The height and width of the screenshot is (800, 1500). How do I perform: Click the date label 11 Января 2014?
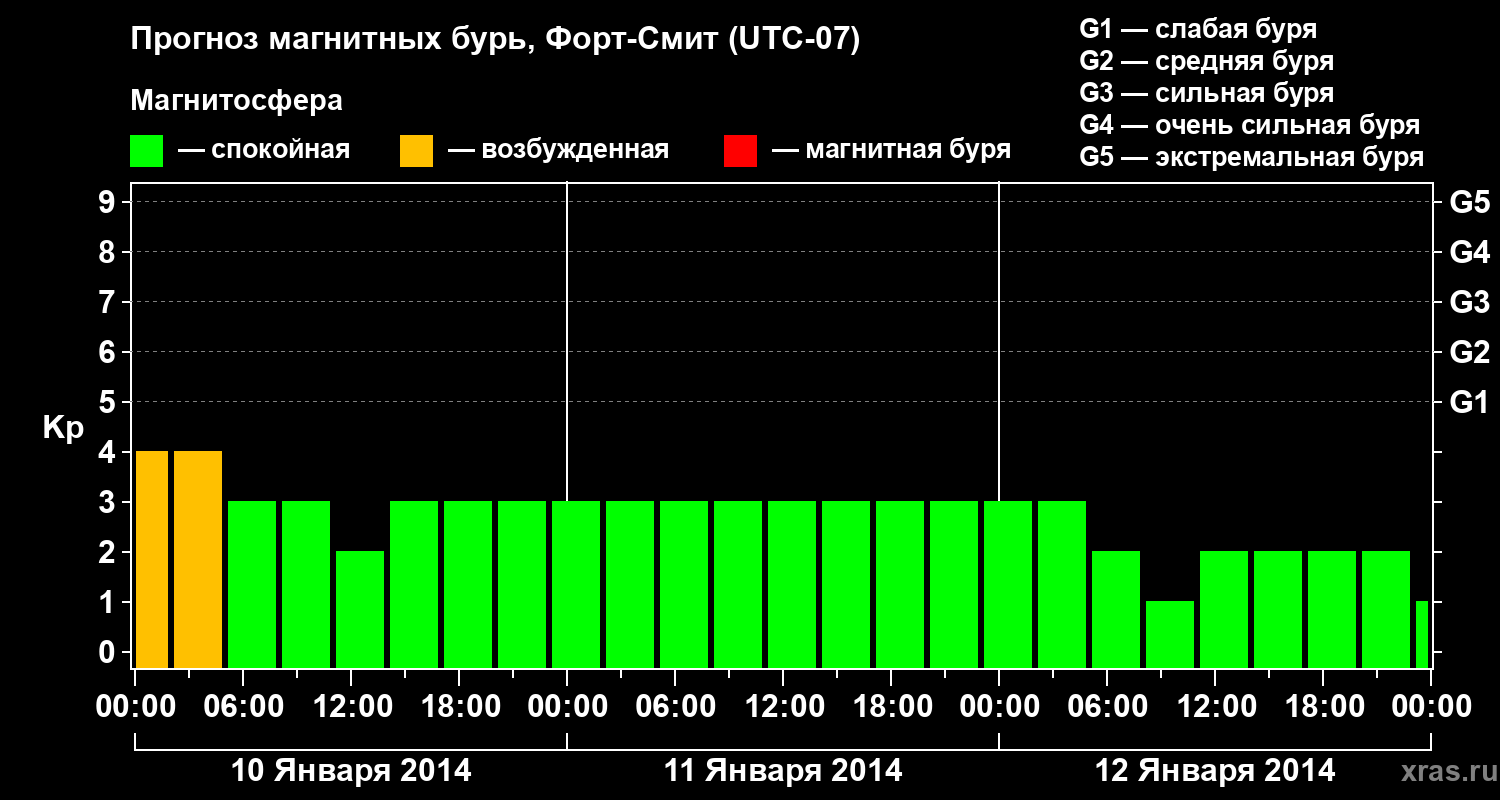pos(783,771)
